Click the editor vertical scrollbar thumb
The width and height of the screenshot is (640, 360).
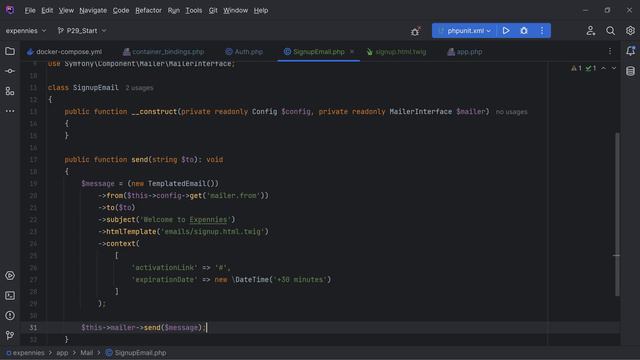click(617, 214)
